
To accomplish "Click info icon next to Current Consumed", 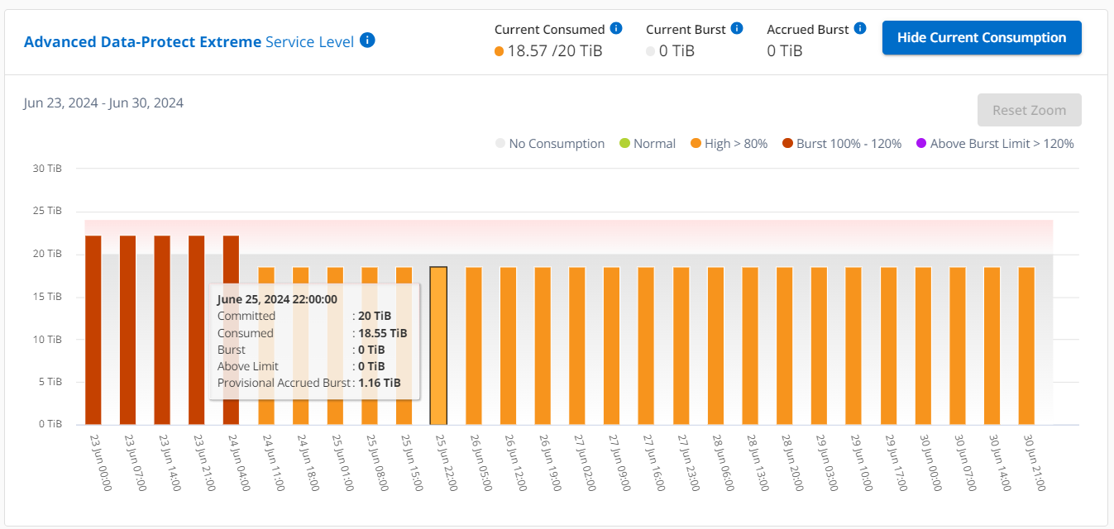I will (x=616, y=28).
